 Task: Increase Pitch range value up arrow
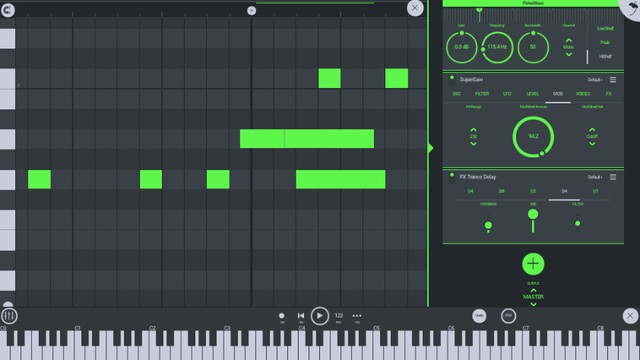click(473, 129)
